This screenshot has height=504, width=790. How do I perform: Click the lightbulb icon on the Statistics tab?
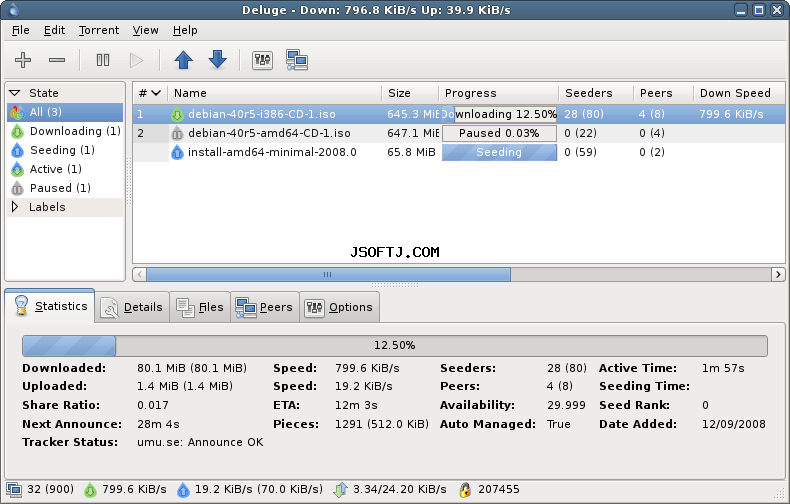coord(21,305)
